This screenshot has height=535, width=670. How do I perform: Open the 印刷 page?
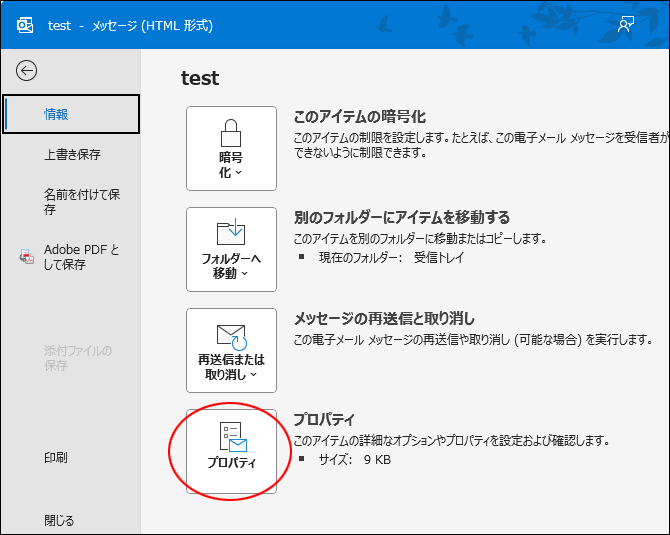56,457
